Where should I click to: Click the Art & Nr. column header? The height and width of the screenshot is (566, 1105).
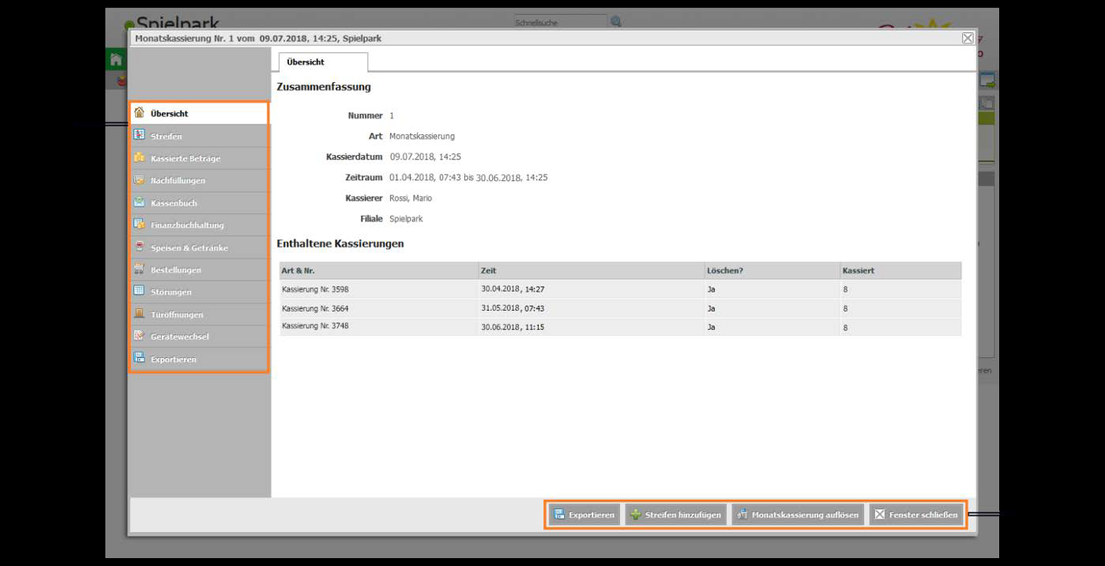(x=379, y=271)
